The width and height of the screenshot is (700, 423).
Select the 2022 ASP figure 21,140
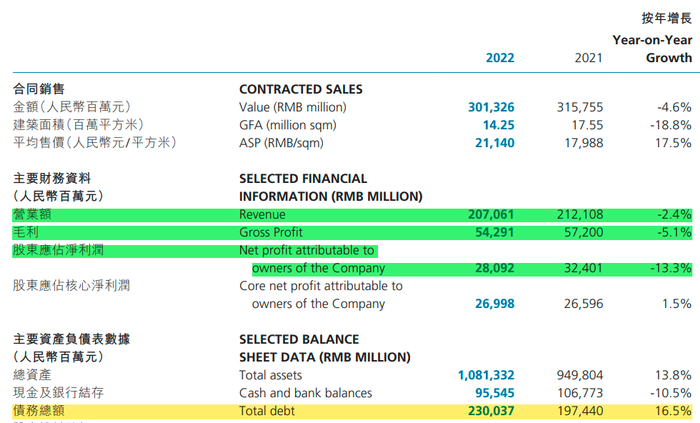(496, 143)
